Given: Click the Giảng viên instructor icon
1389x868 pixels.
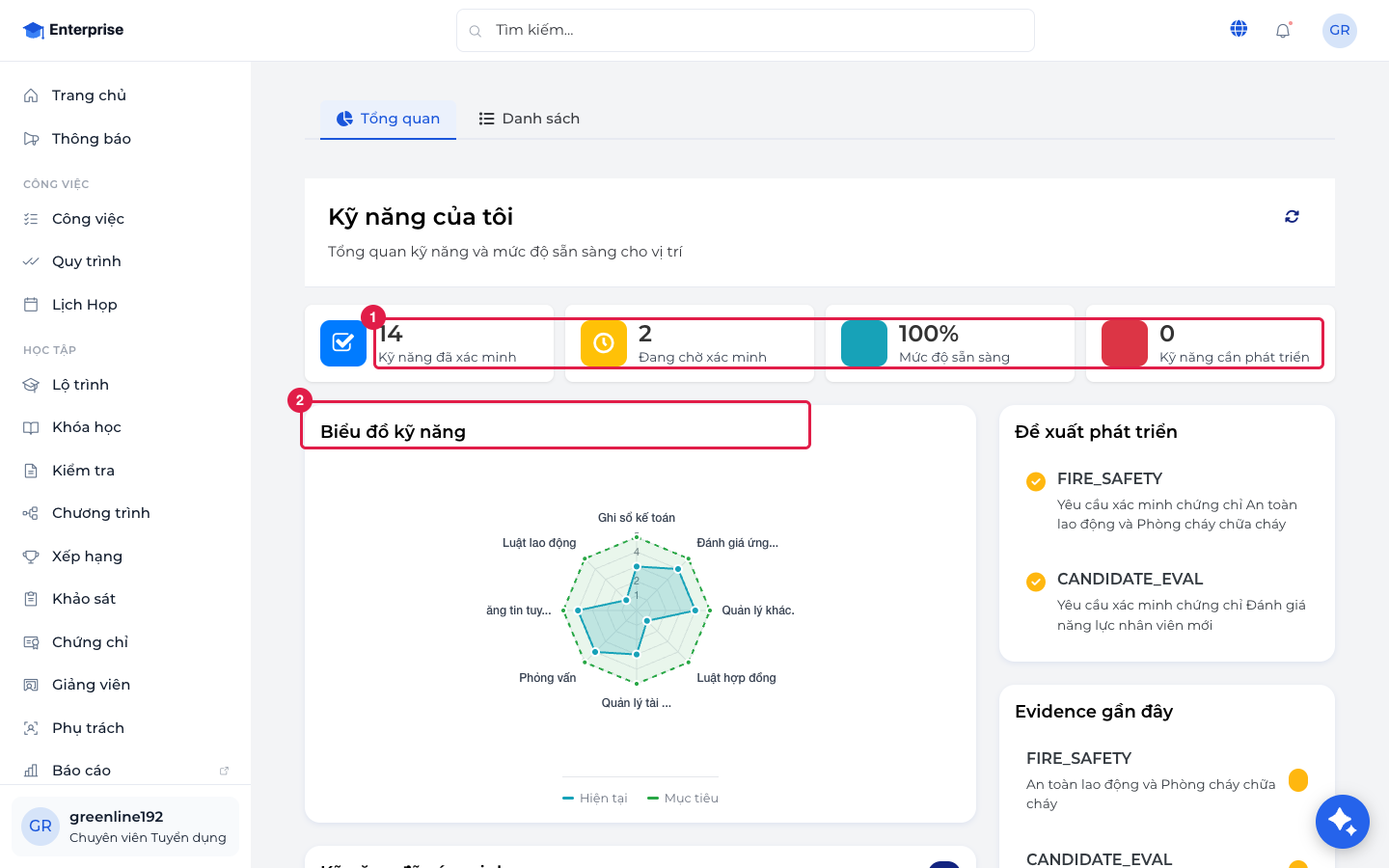Looking at the screenshot, I should tap(31, 685).
